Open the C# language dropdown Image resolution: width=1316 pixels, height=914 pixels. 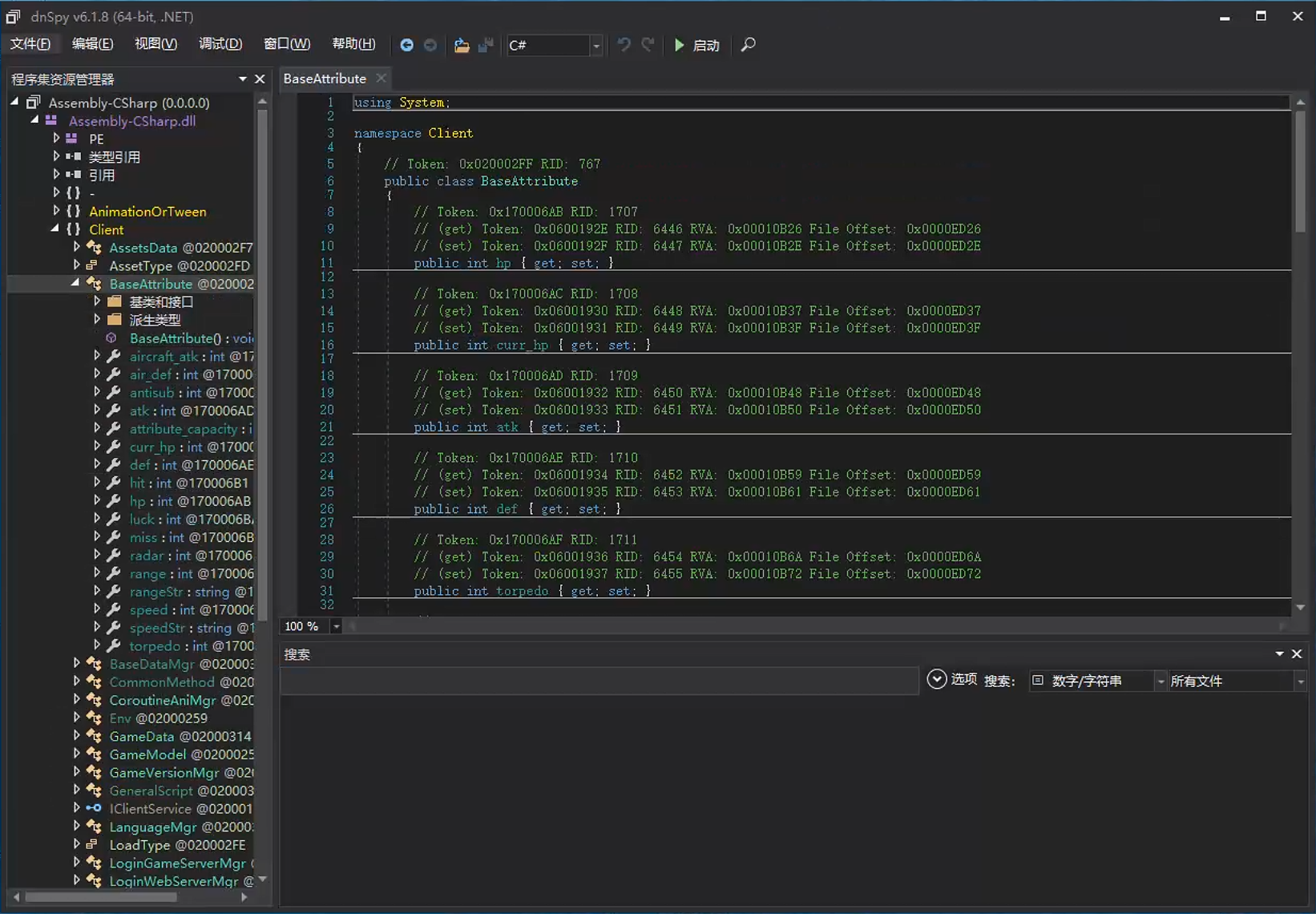(595, 46)
